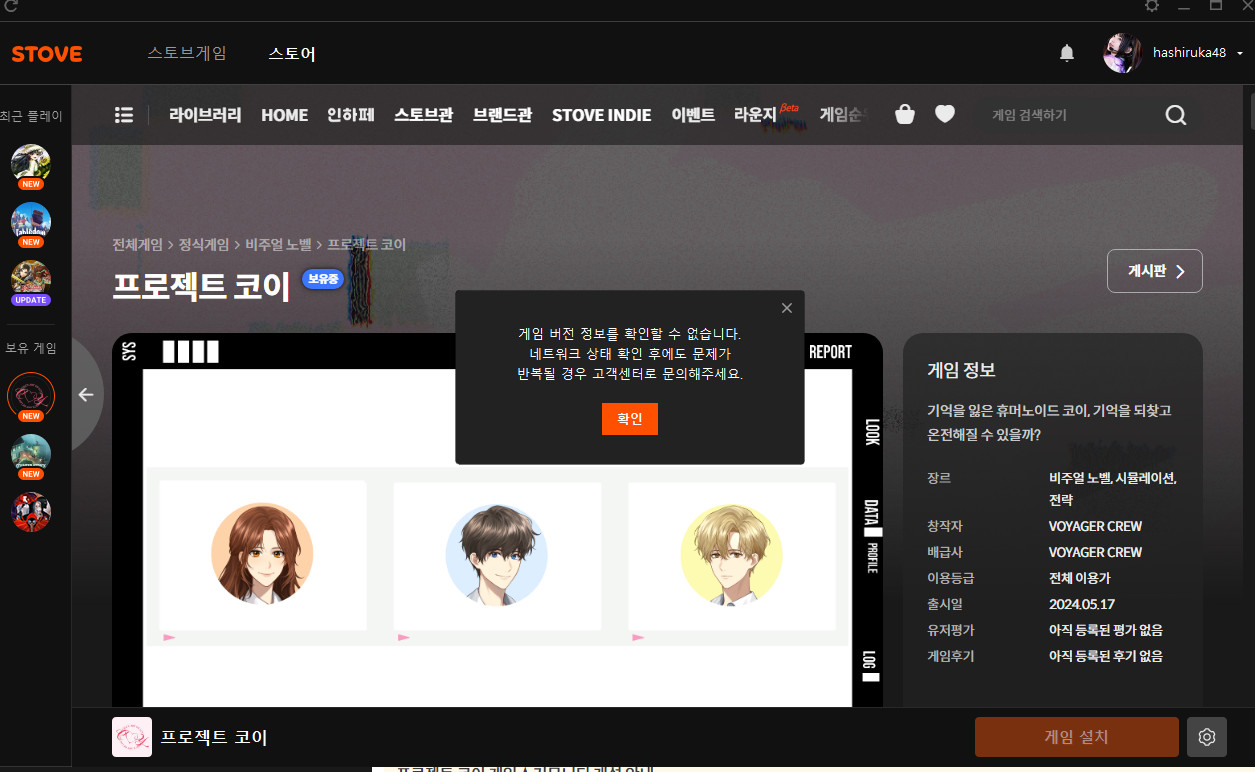This screenshot has height=772, width=1255.
Task: Open the client settings gear in the title bar
Action: click(1152, 6)
